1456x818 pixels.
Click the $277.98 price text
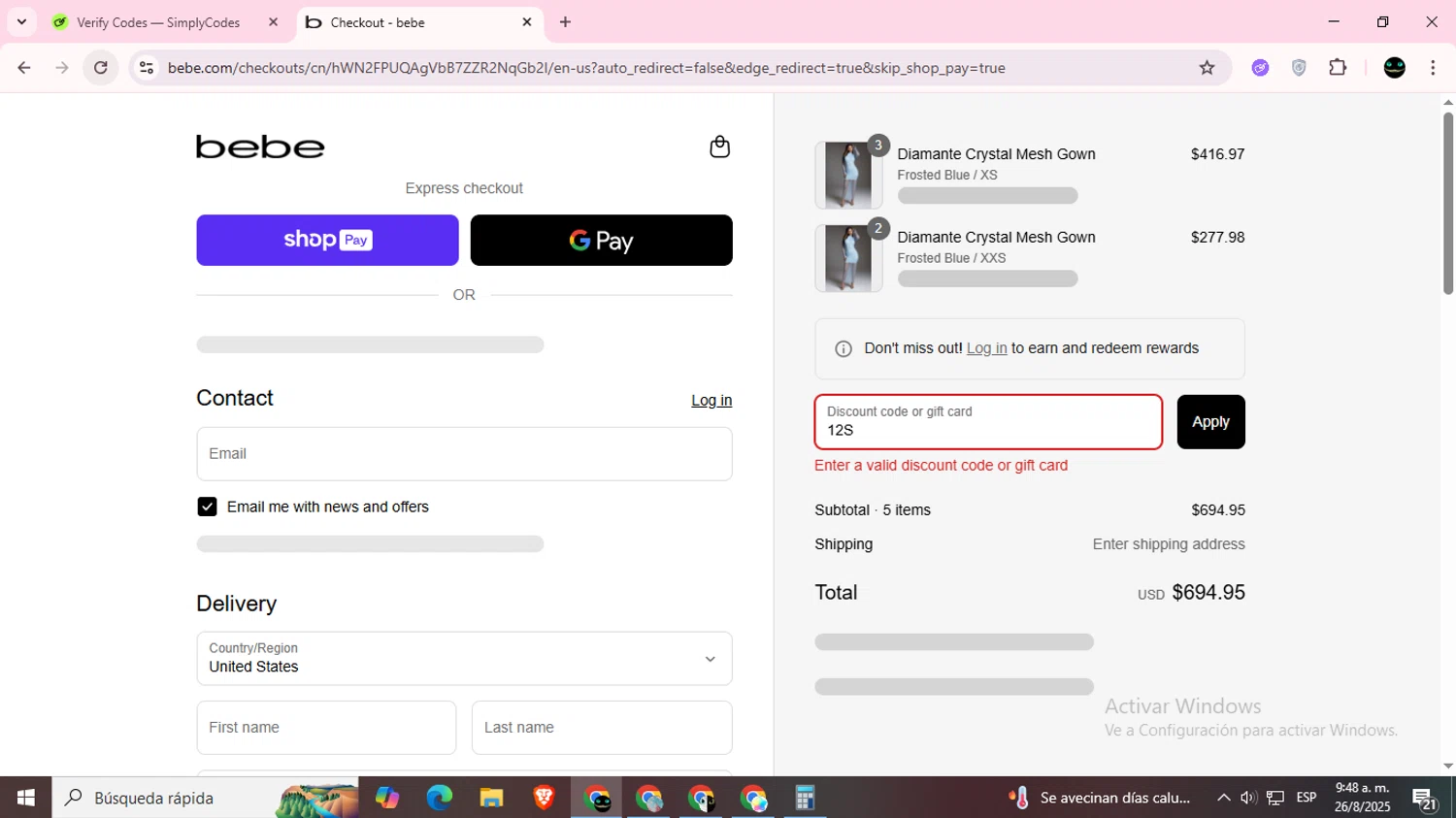[1217, 238]
